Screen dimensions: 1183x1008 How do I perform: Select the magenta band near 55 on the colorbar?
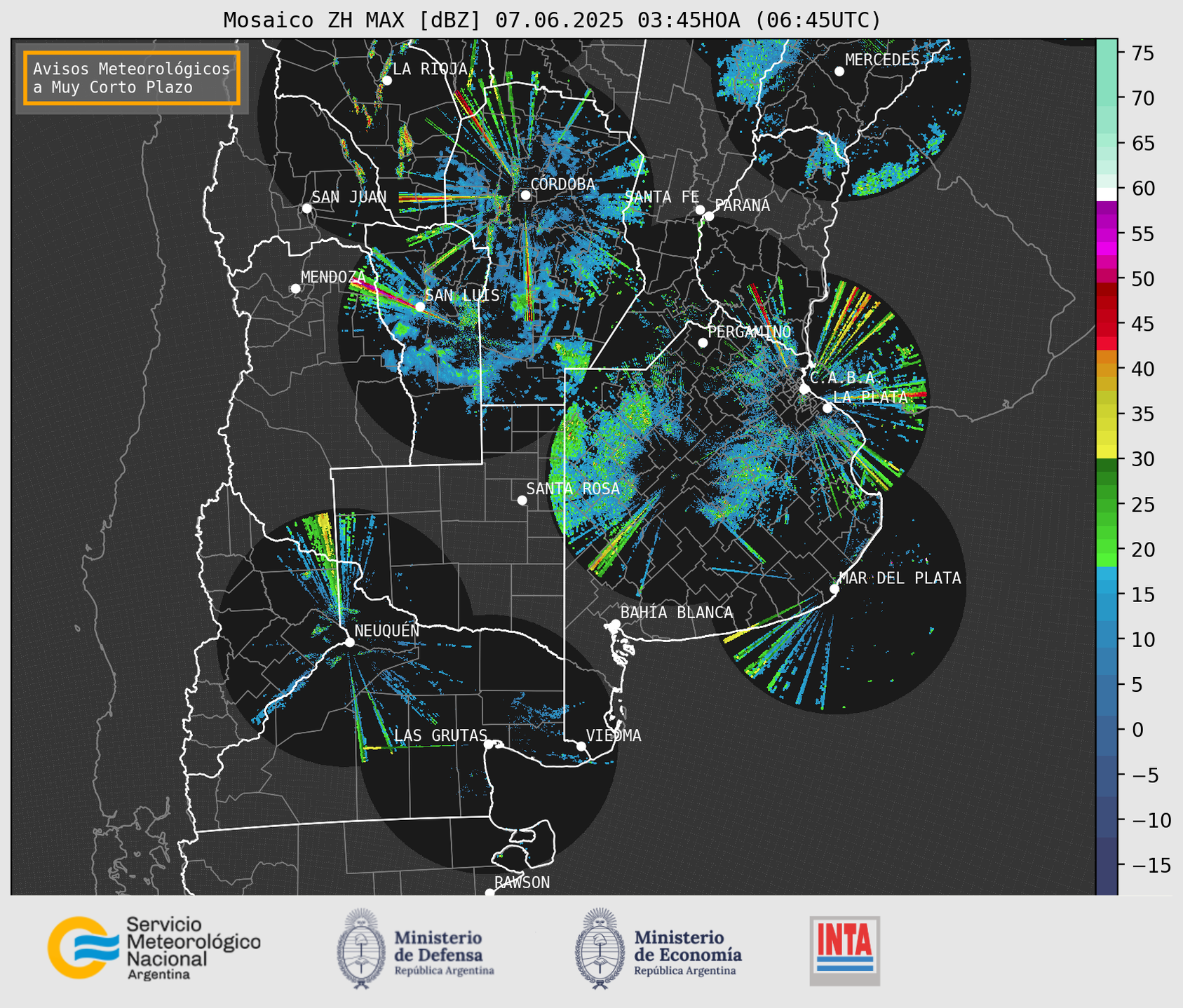(1107, 234)
